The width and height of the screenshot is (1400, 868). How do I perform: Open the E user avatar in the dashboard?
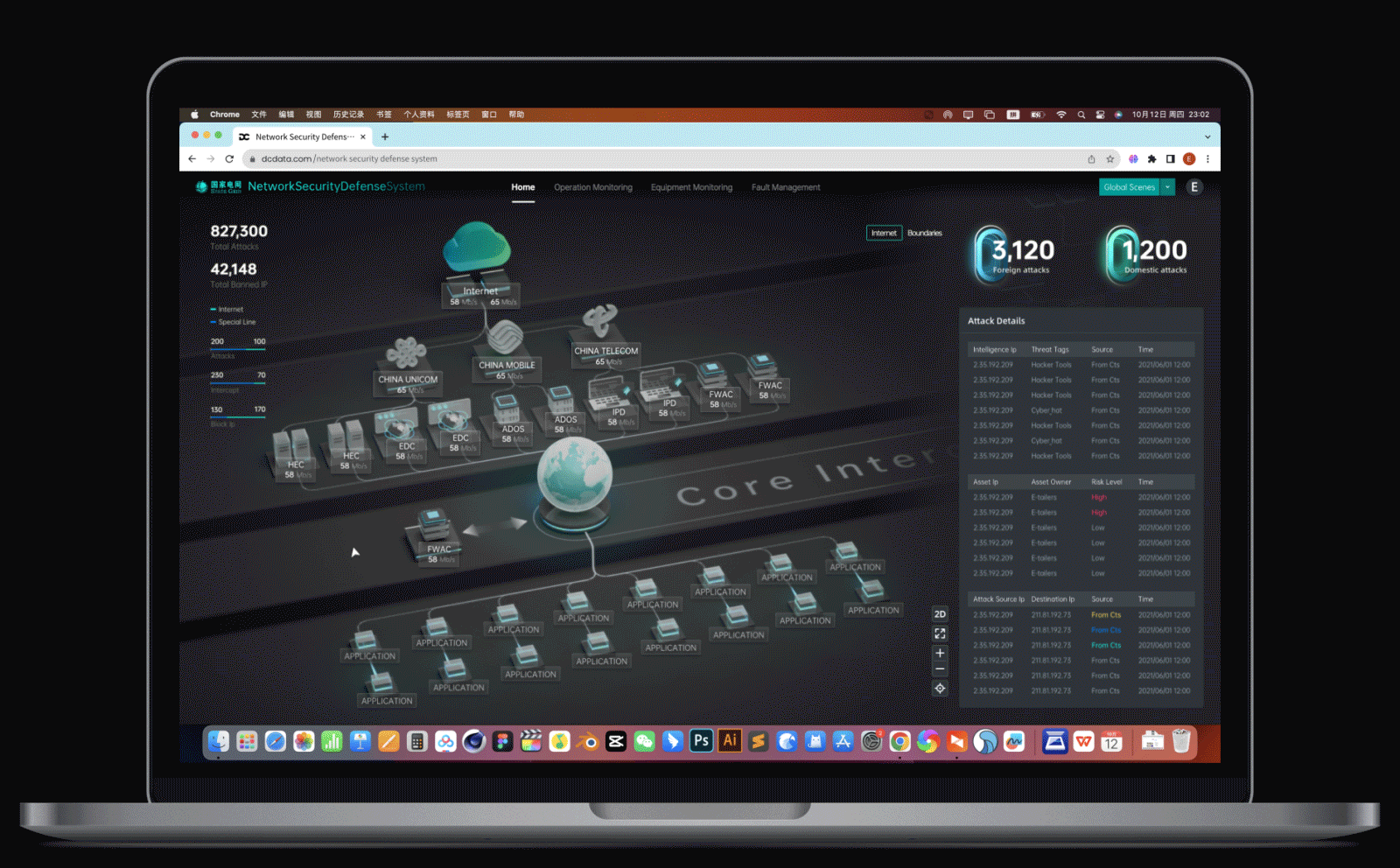(x=1194, y=186)
